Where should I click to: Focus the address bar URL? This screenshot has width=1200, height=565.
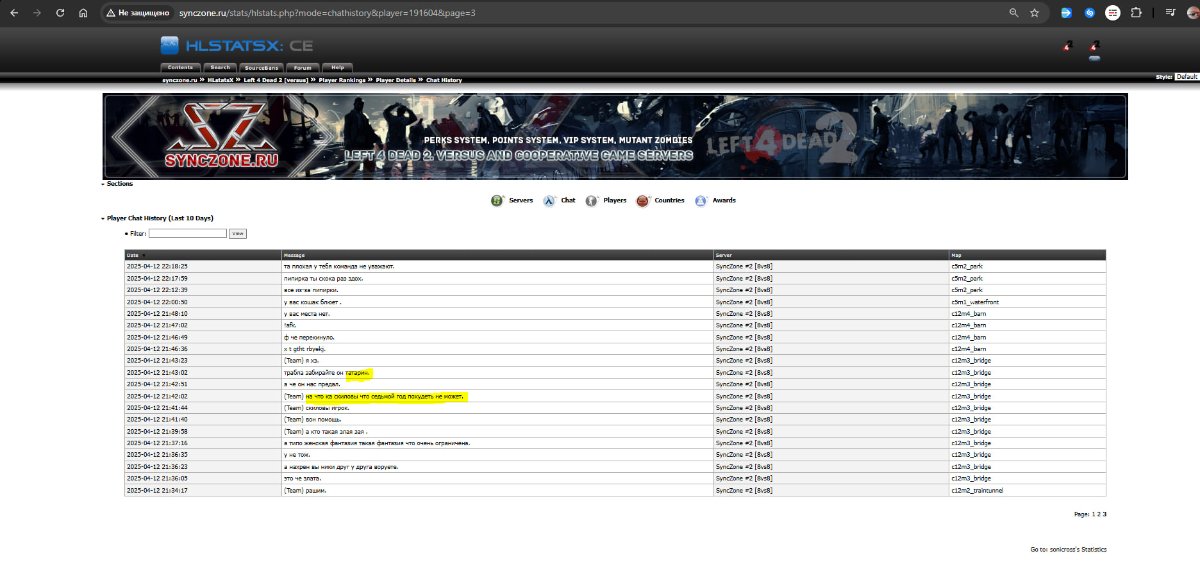326,13
